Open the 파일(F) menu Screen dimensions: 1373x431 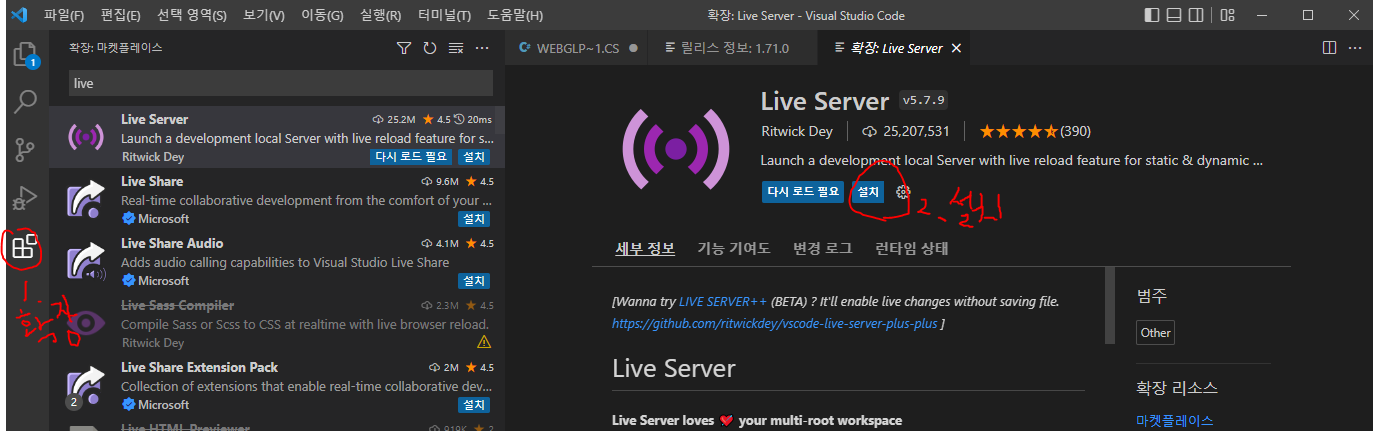[x=64, y=15]
